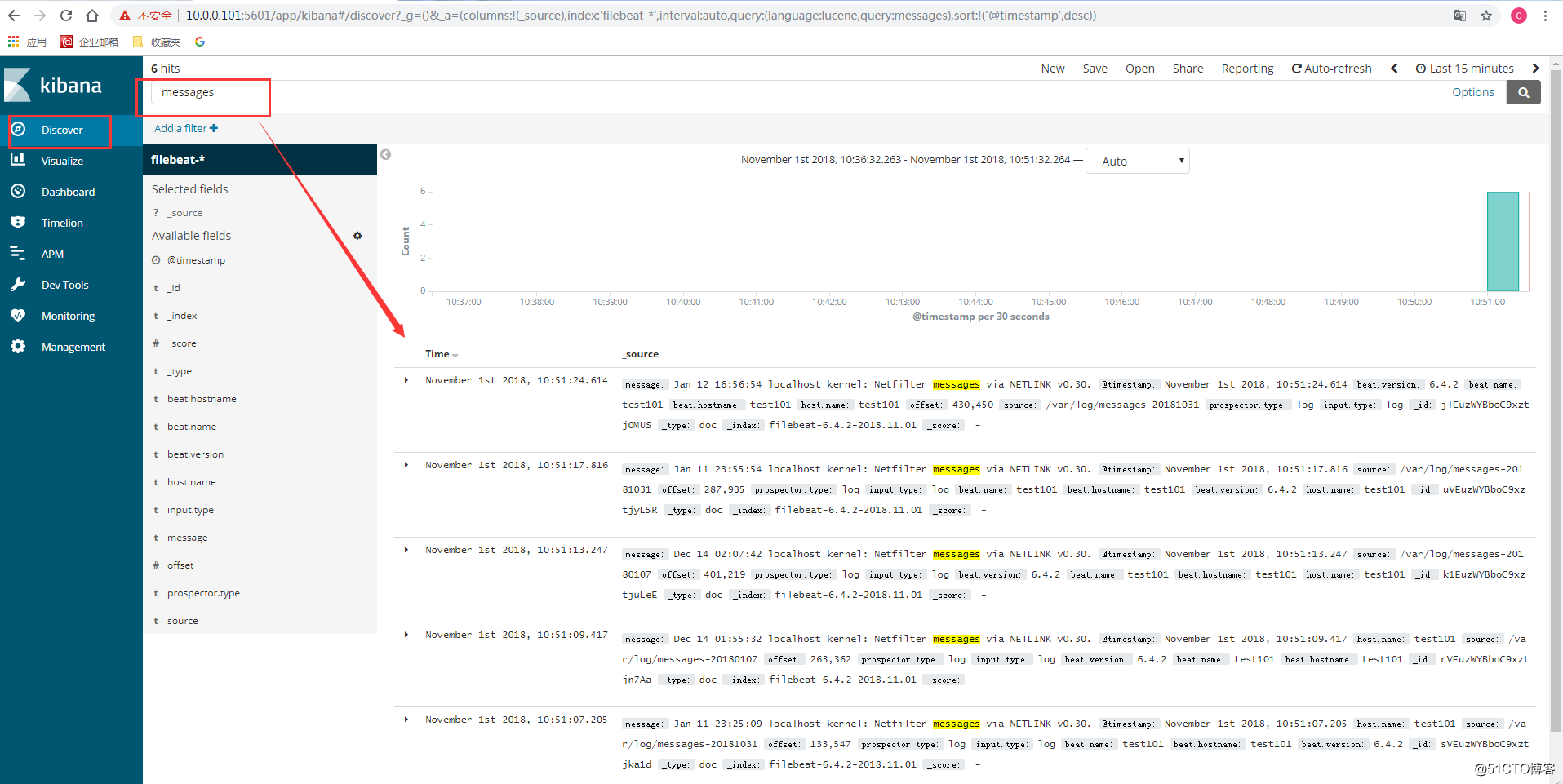Open the Last 15 minutes time picker

click(x=1464, y=69)
